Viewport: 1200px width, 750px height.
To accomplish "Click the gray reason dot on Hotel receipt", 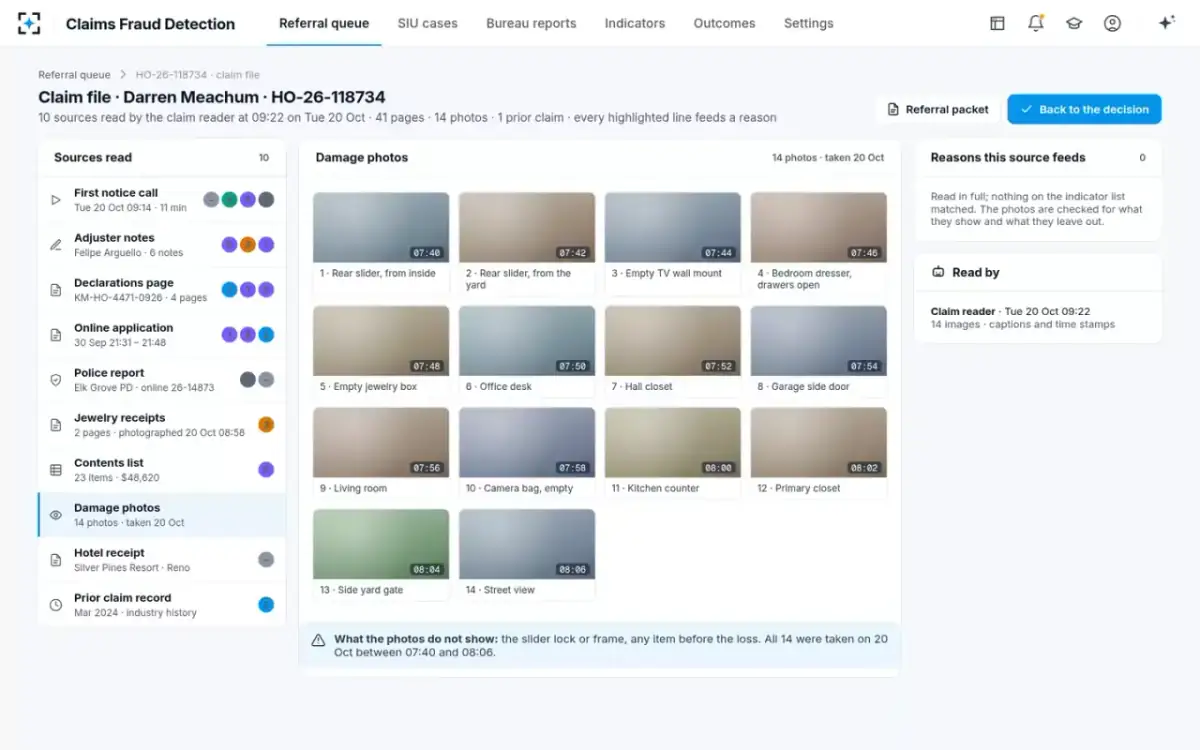I will 266,559.
